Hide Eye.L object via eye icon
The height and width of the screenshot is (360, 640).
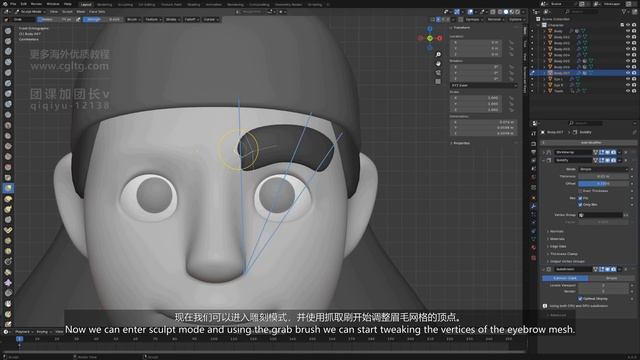[628, 79]
